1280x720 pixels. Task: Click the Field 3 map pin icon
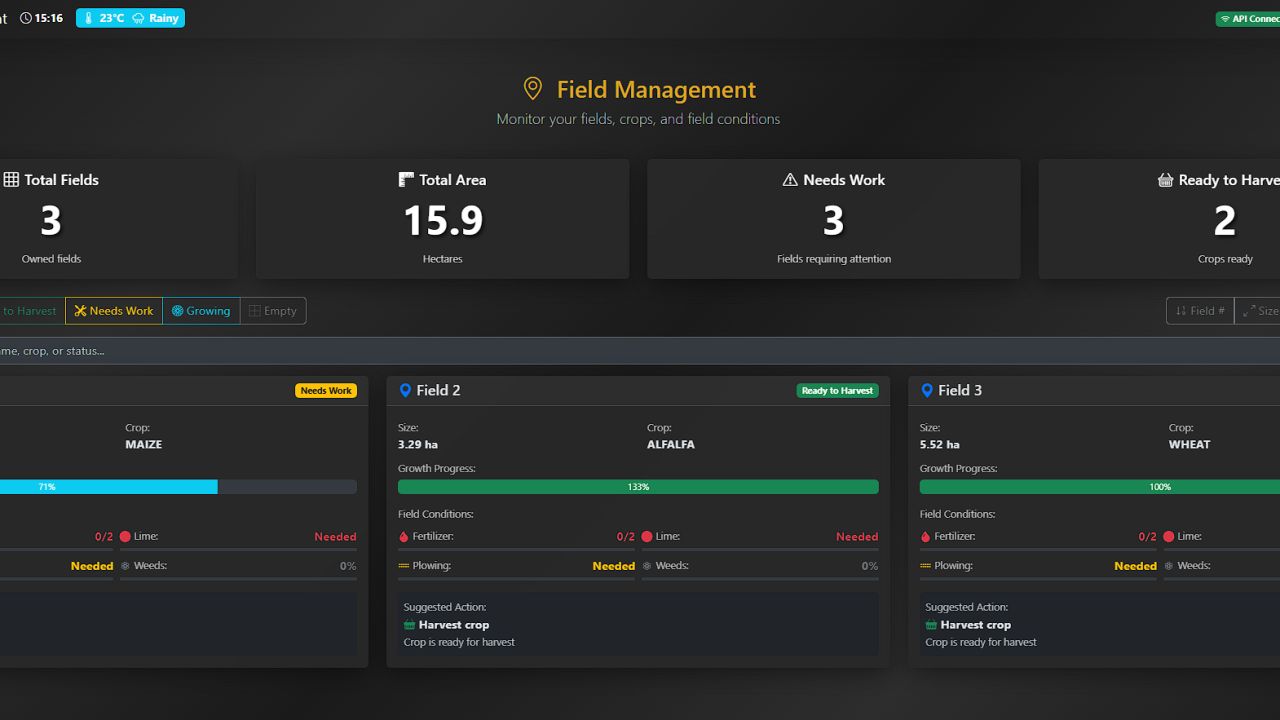click(x=927, y=390)
